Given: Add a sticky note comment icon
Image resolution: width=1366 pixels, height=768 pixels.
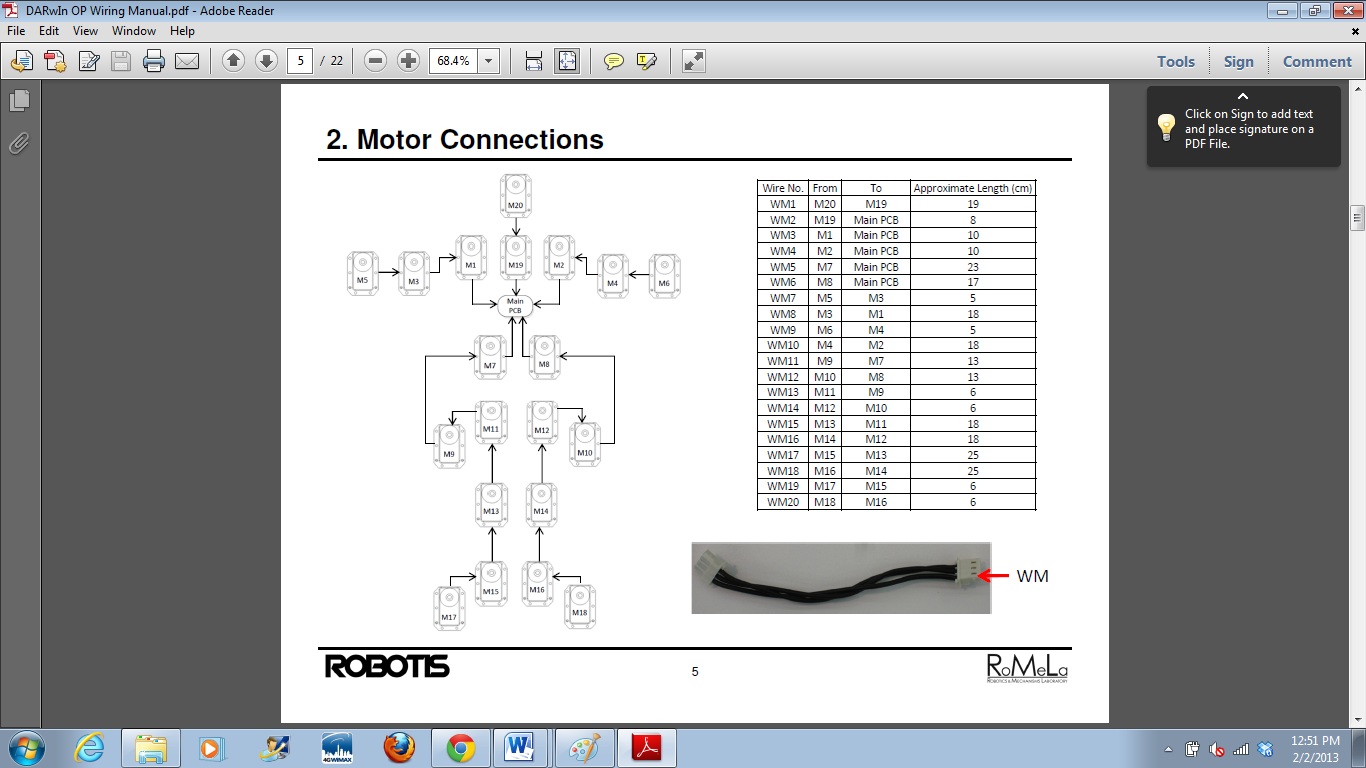Looking at the screenshot, I should (614, 61).
